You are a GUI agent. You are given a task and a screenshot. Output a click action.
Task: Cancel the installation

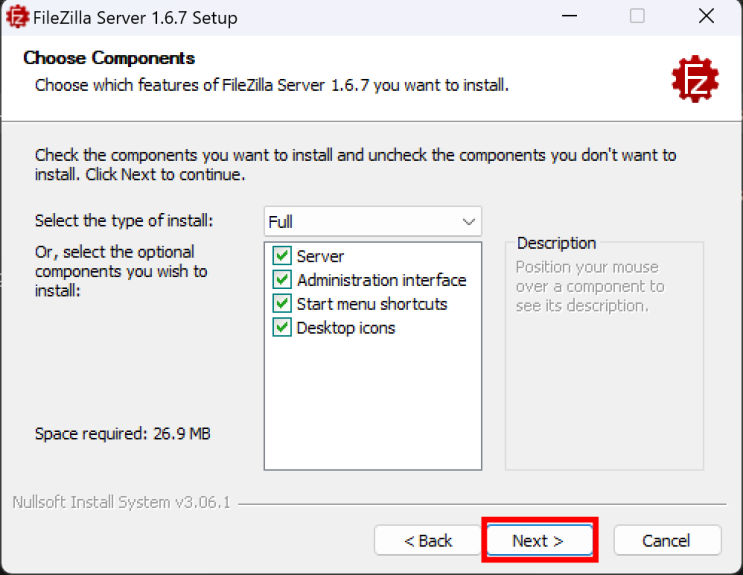[666, 541]
